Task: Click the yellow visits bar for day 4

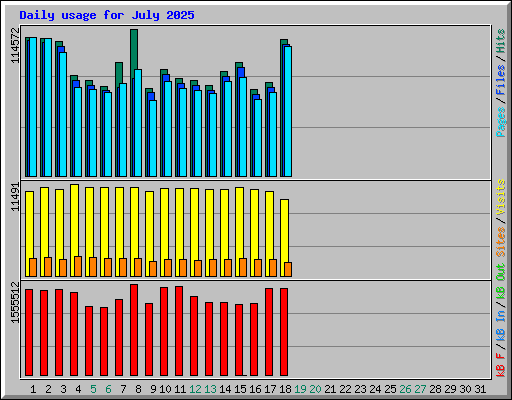Action: pyautogui.click(x=75, y=220)
